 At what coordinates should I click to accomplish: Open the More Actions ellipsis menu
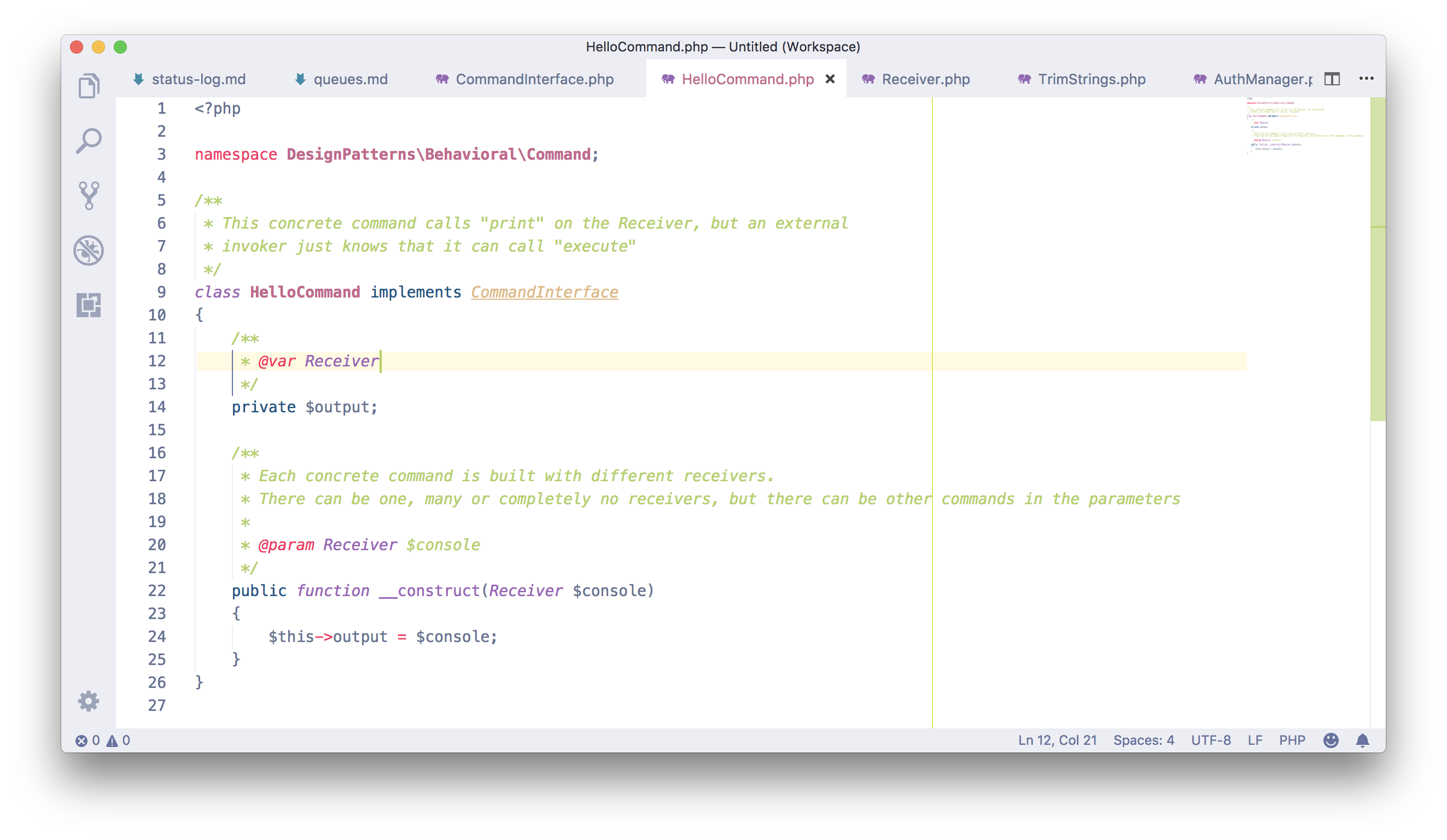point(1367,79)
